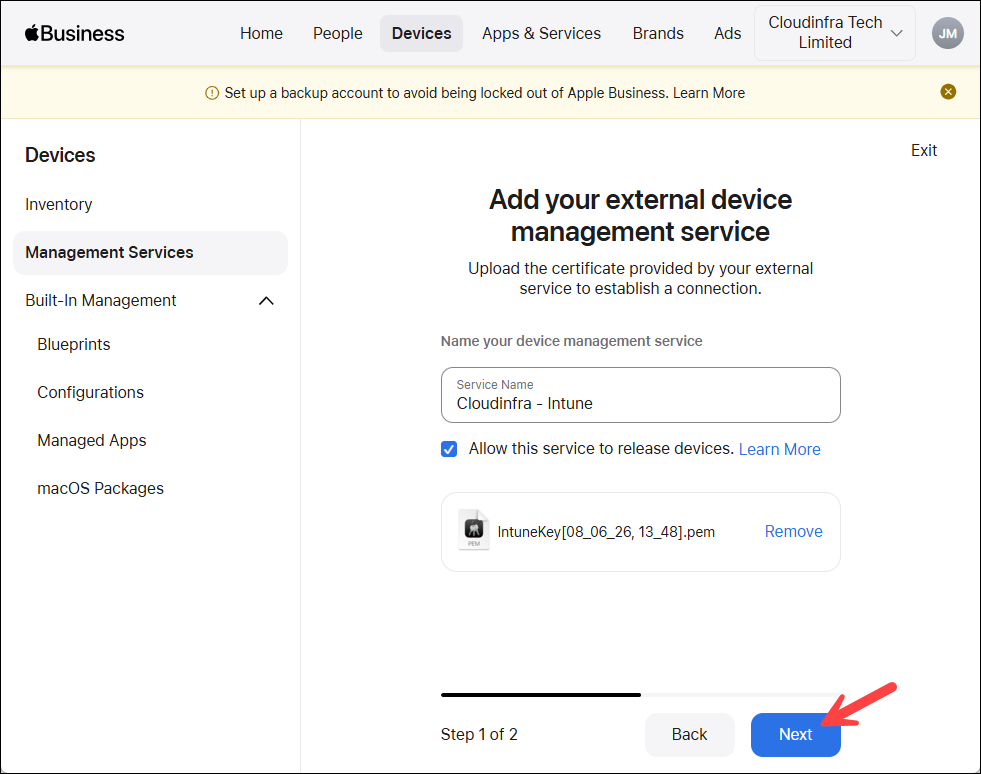Image resolution: width=981 pixels, height=774 pixels.
Task: Click the step progress bar
Action: click(x=640, y=695)
